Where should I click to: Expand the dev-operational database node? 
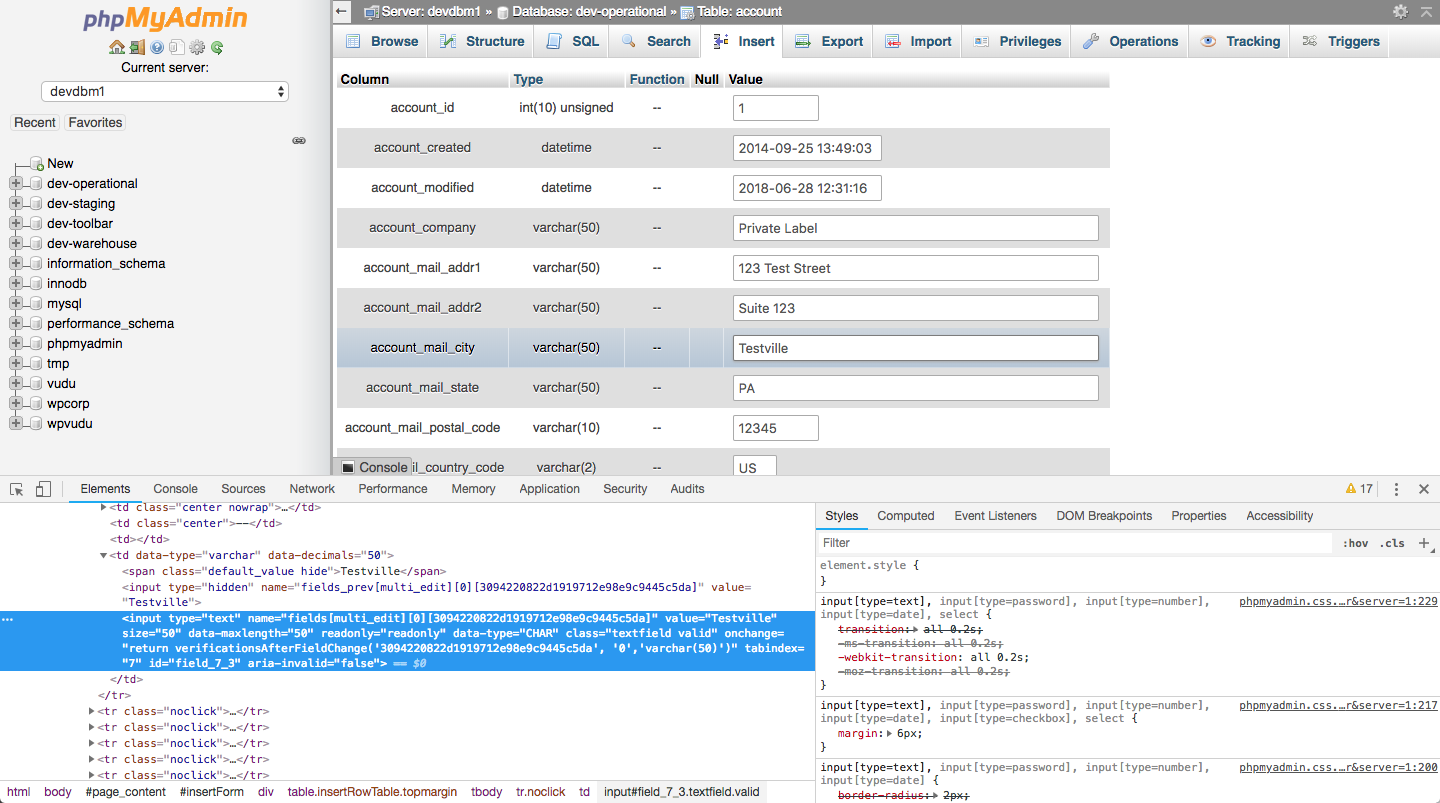click(x=16, y=184)
